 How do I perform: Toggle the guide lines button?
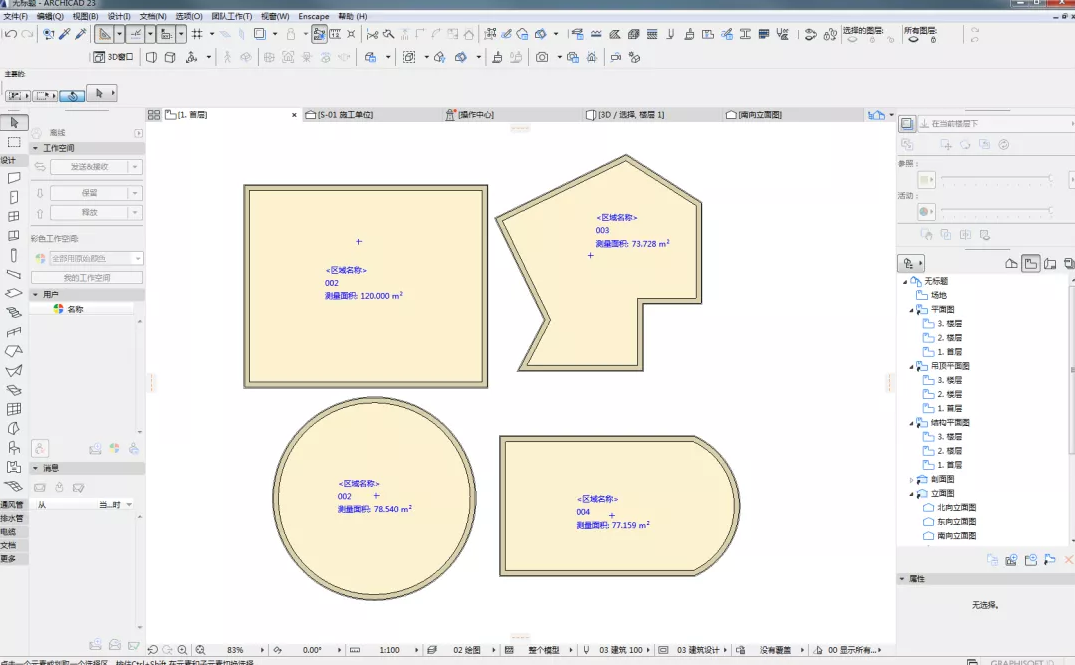tap(104, 34)
